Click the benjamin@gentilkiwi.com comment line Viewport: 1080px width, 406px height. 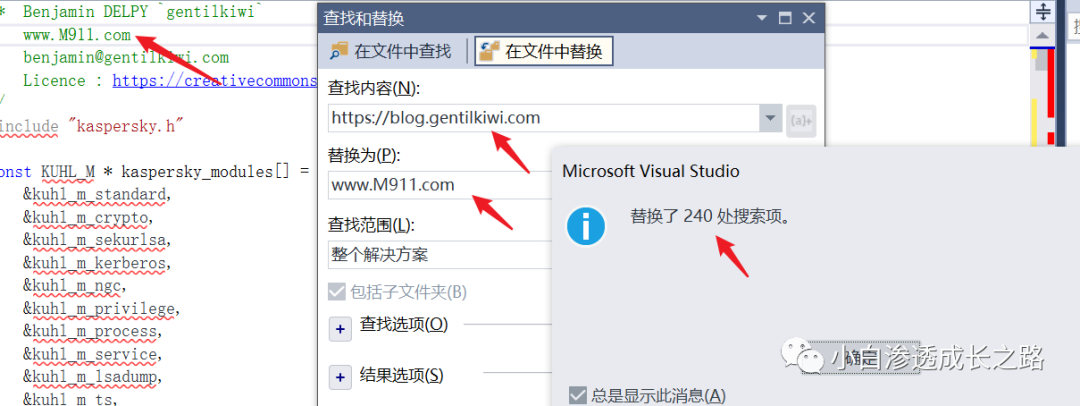coord(126,57)
